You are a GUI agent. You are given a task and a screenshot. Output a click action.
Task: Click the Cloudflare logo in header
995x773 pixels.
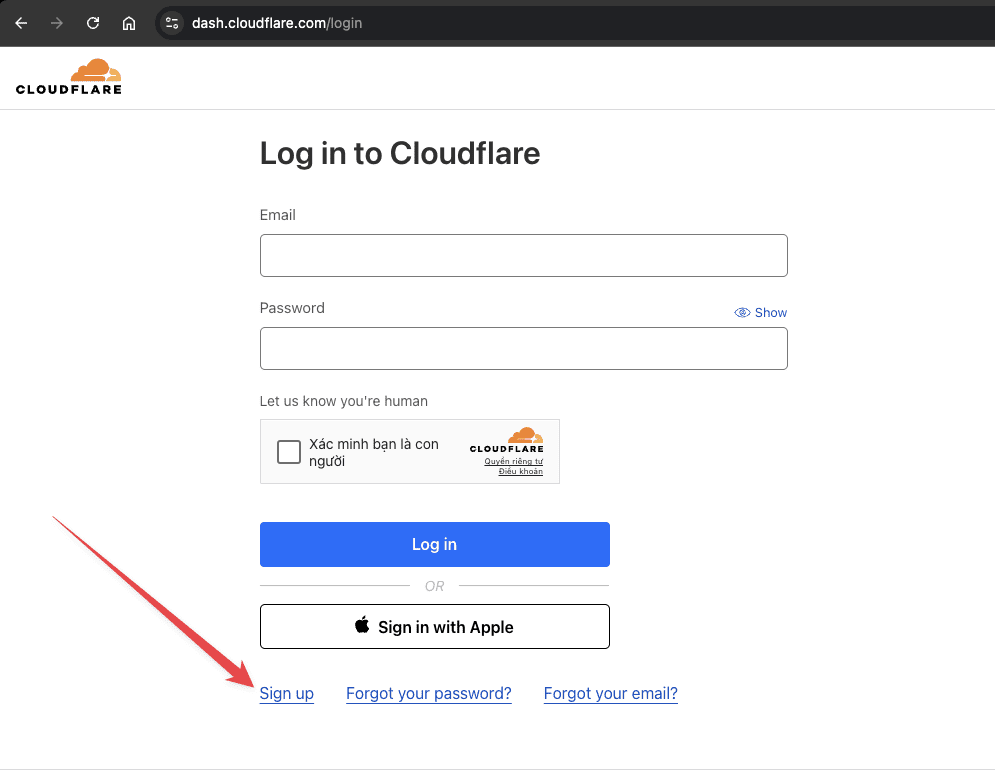(x=69, y=77)
